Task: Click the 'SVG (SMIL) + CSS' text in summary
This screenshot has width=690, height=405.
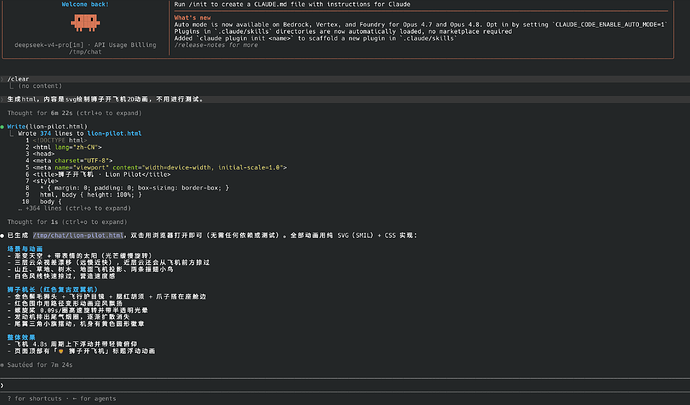Action: pos(367,236)
